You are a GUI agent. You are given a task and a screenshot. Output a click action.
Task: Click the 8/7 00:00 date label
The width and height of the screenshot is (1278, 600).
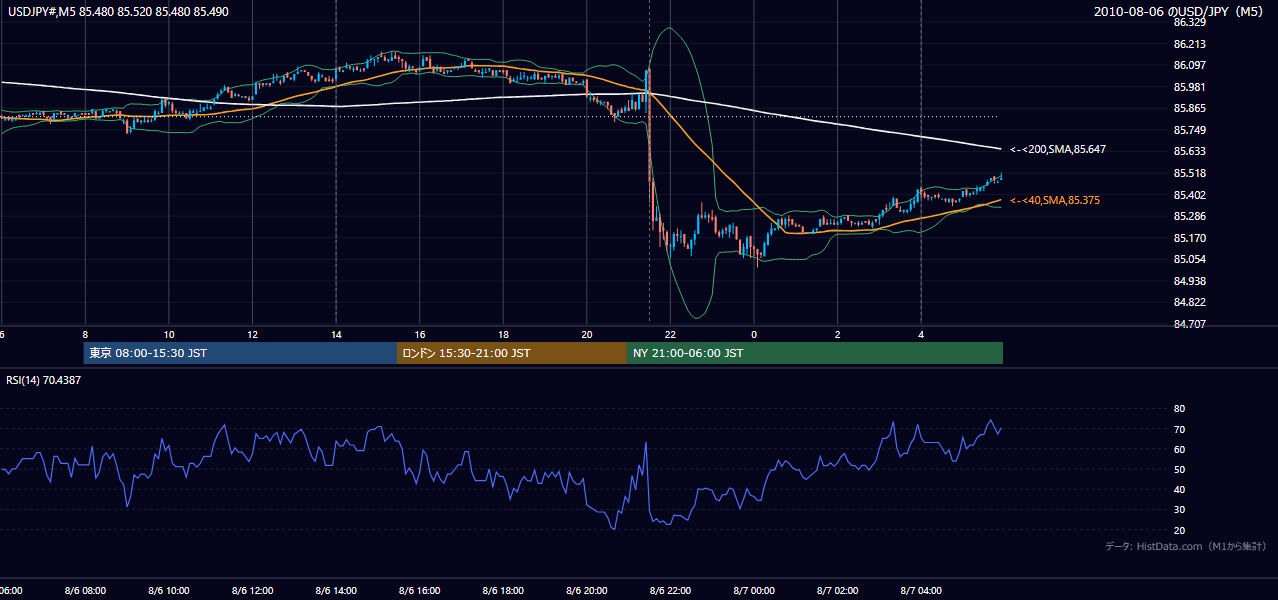tap(754, 591)
